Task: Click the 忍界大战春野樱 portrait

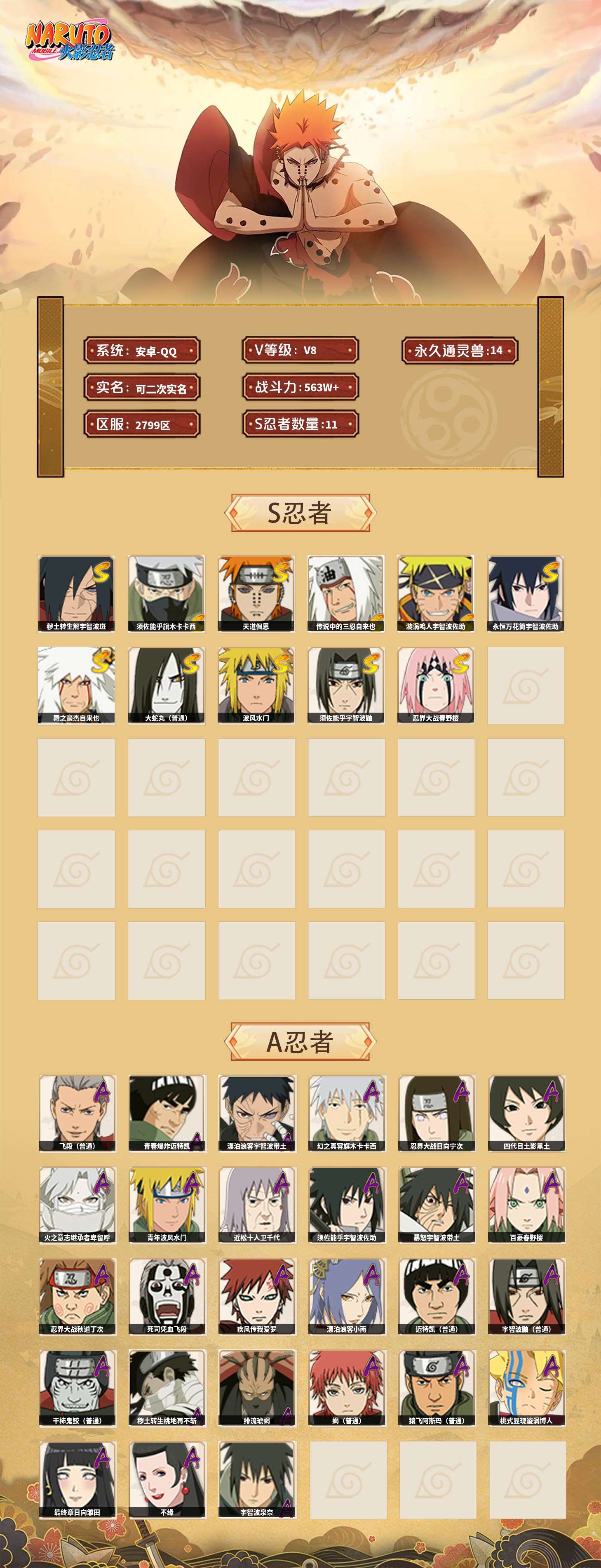Action: (436, 685)
